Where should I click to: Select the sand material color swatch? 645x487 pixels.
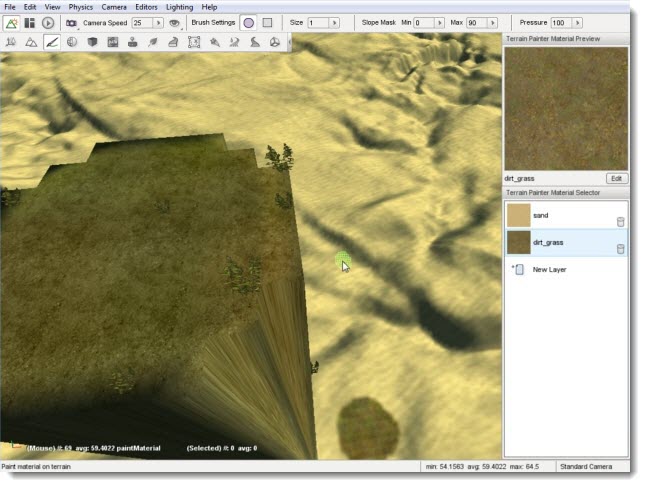pyautogui.click(x=519, y=215)
